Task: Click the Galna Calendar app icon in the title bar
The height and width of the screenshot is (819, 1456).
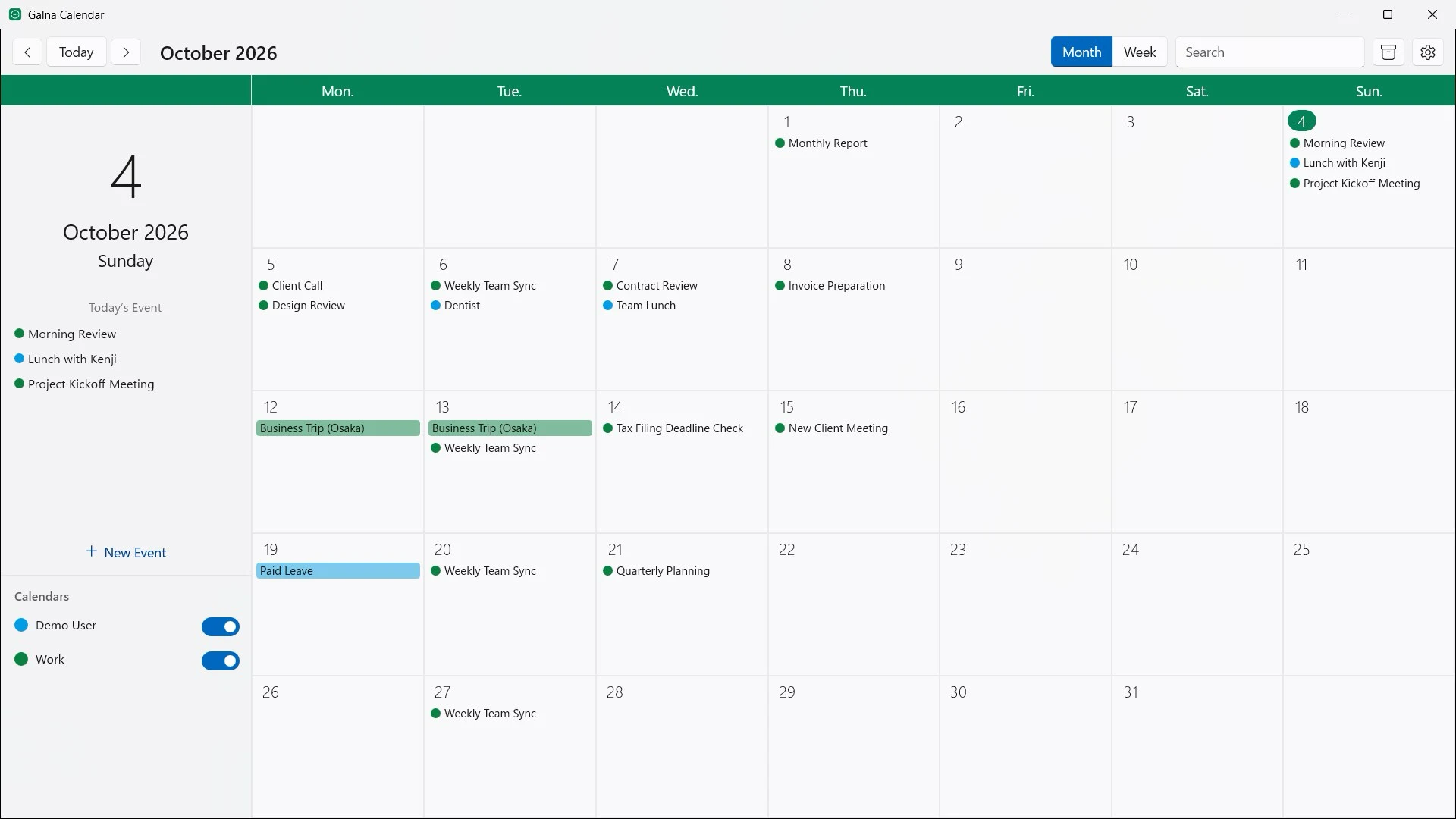Action: click(14, 14)
